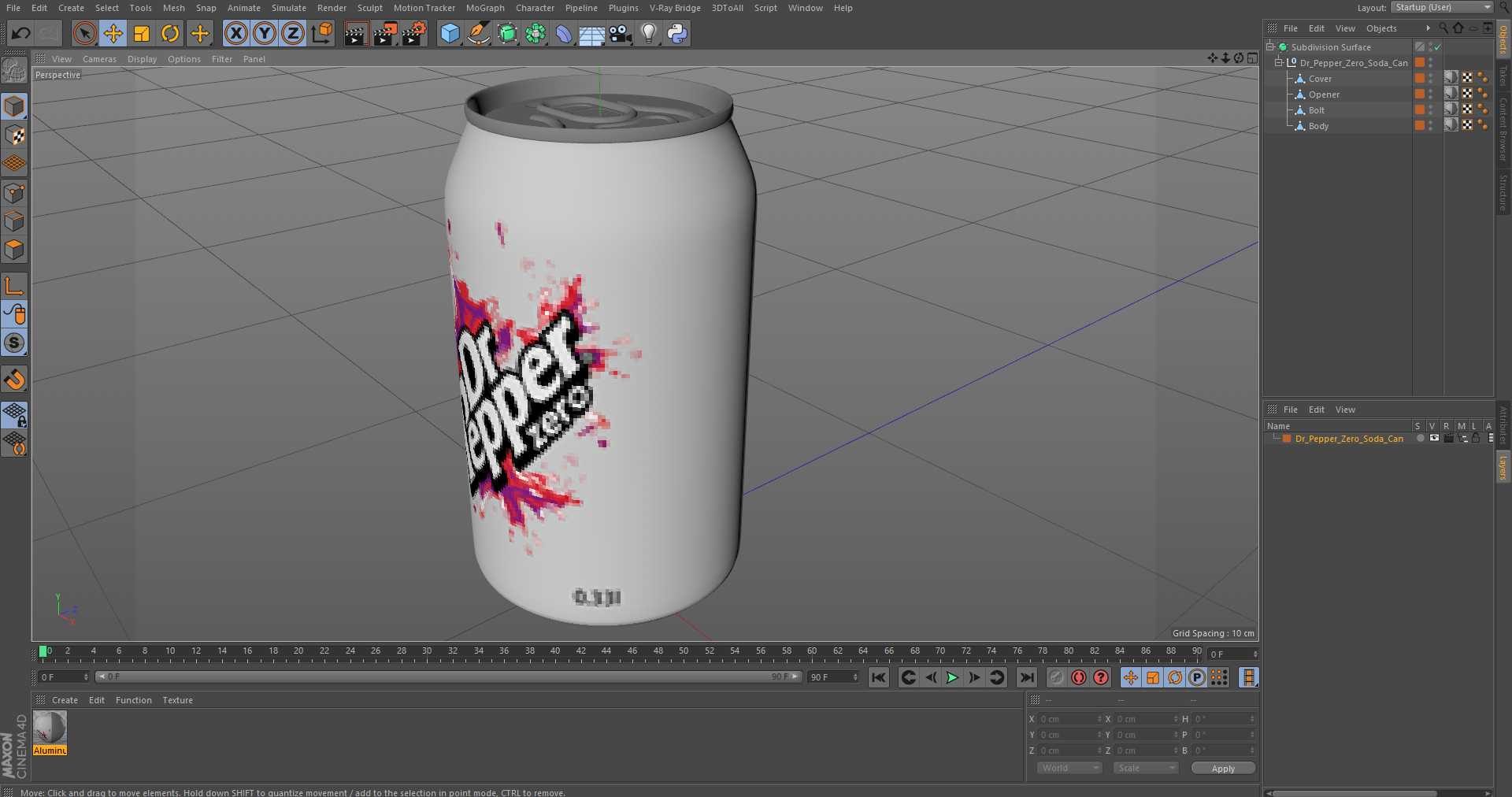Viewport: 1512px width, 797px height.
Task: Click Record Active Objects button
Action: click(1056, 677)
